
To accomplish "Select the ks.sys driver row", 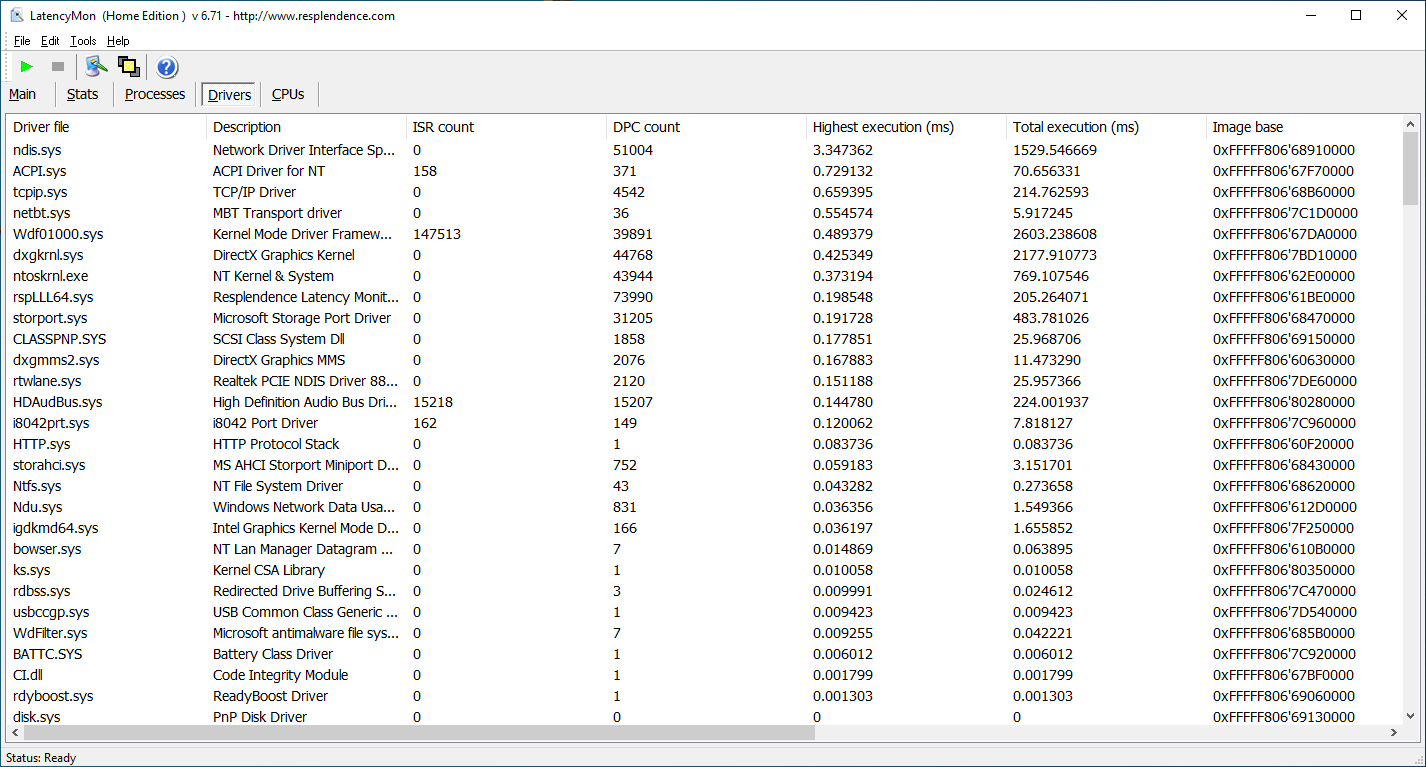I will [x=704, y=570].
